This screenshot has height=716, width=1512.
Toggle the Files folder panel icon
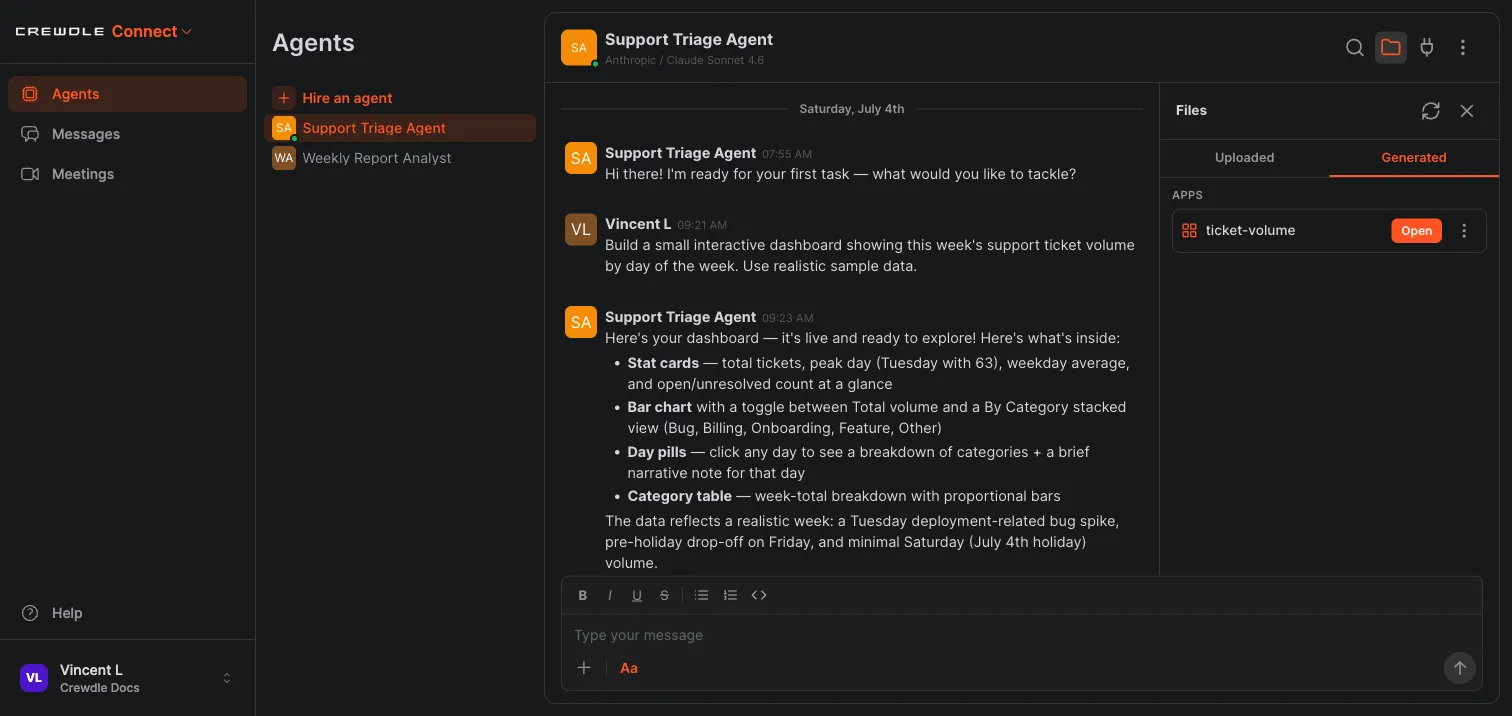click(1391, 47)
